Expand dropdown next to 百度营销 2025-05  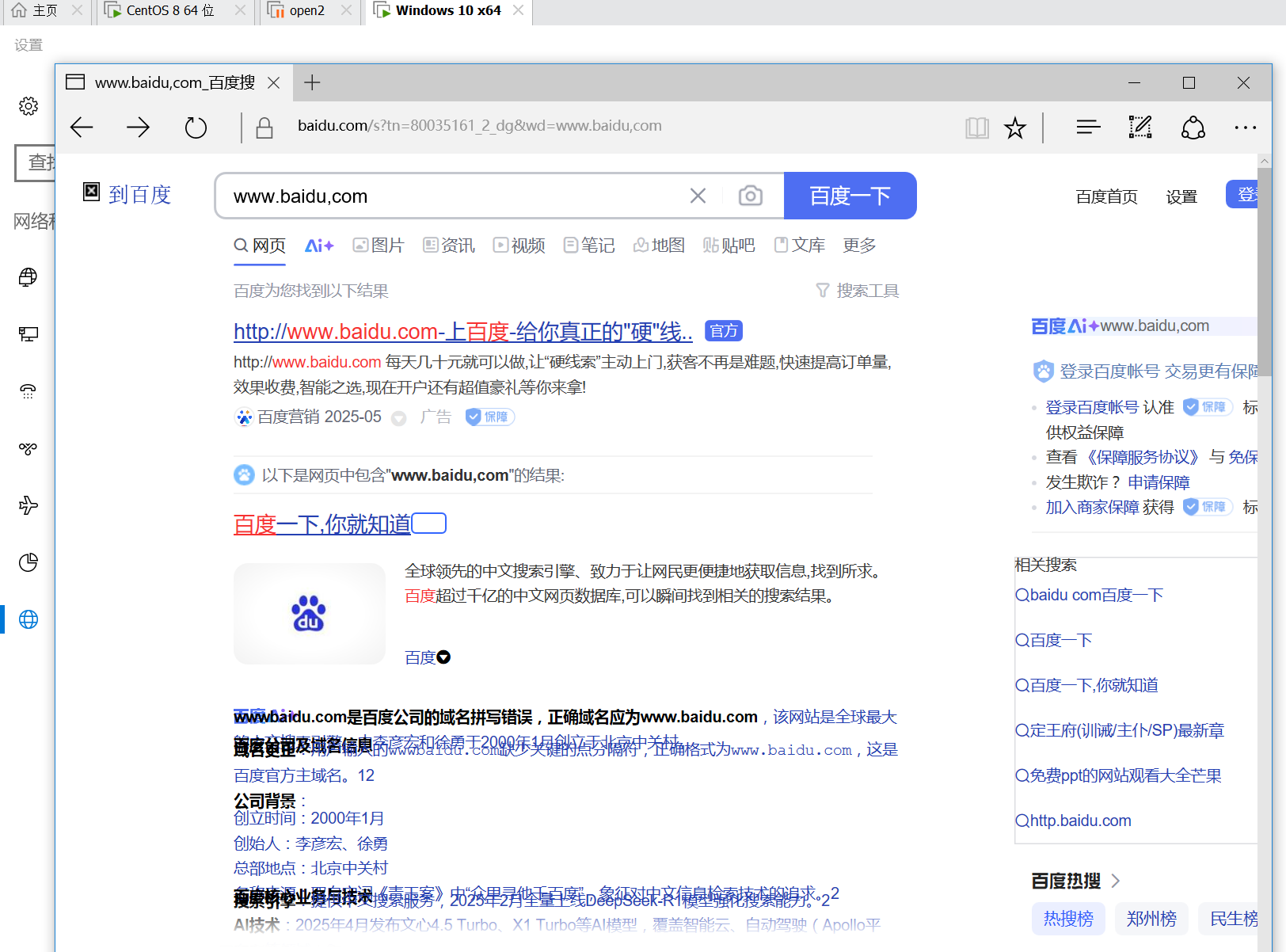[399, 418]
